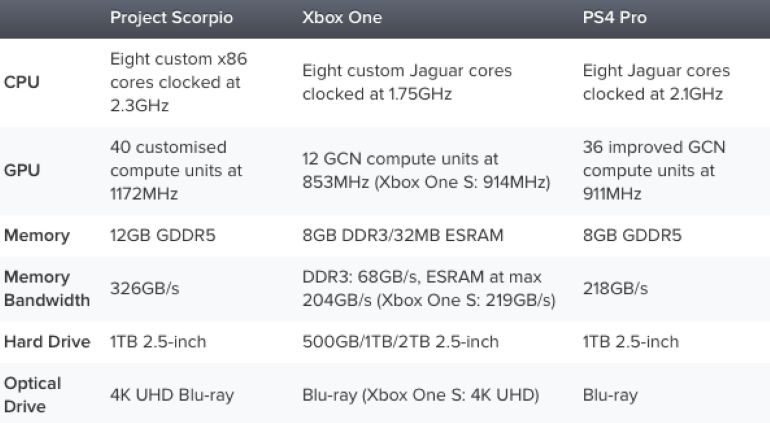
Task: Click the 12GB GDDR5 memory cell
Action: (x=162, y=236)
